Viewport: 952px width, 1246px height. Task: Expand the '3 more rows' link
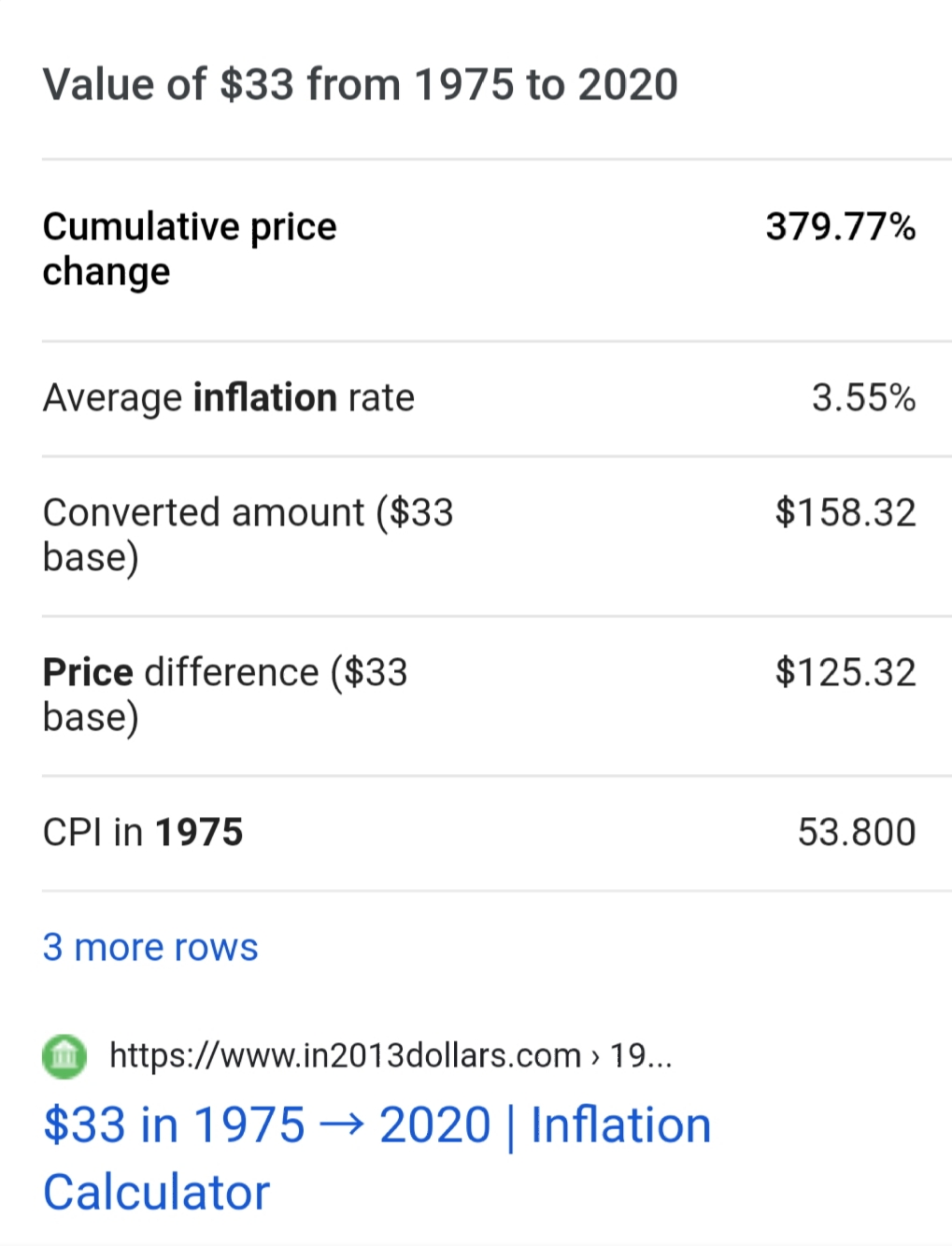[x=150, y=947]
